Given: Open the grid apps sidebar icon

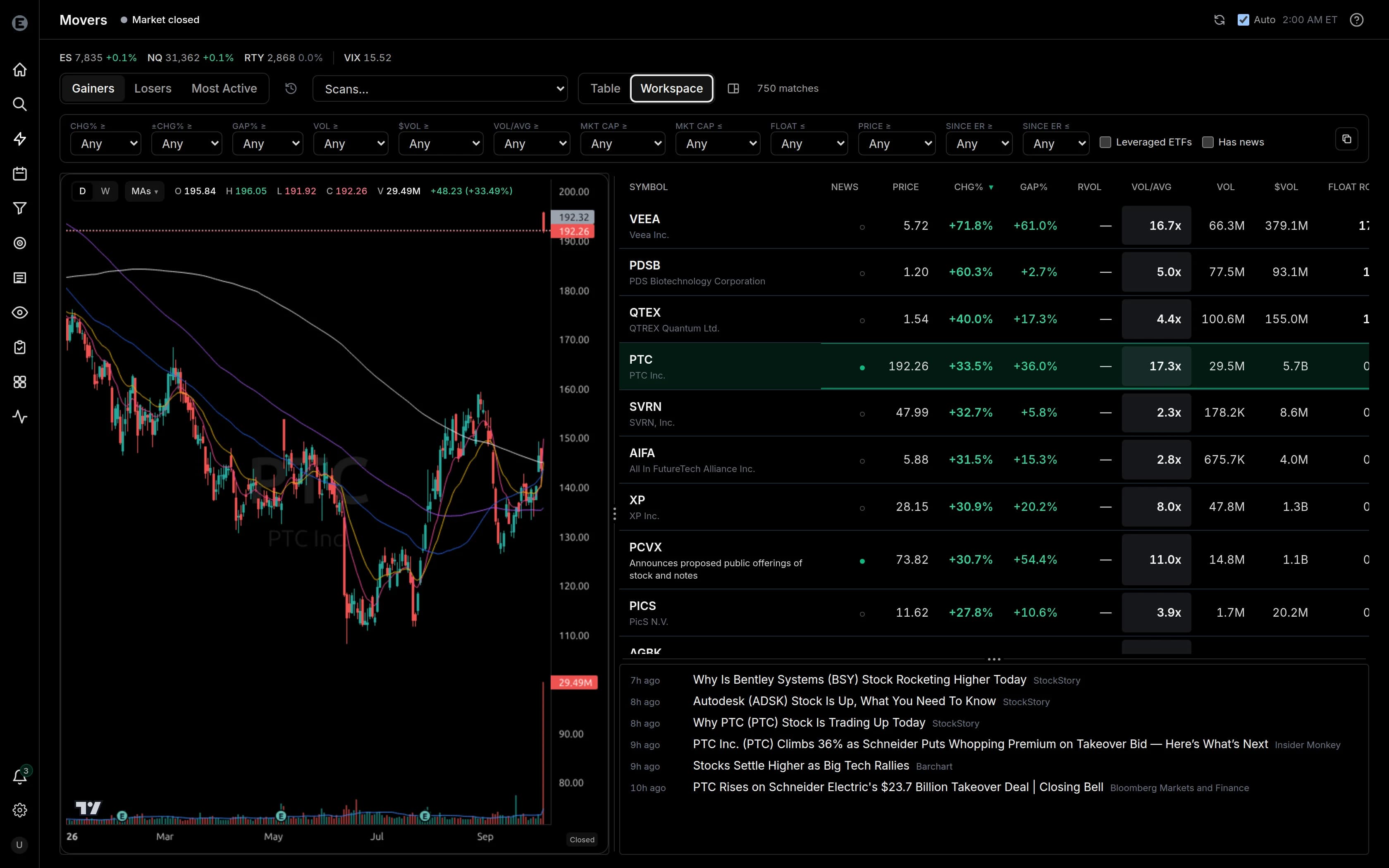Looking at the screenshot, I should [19, 382].
